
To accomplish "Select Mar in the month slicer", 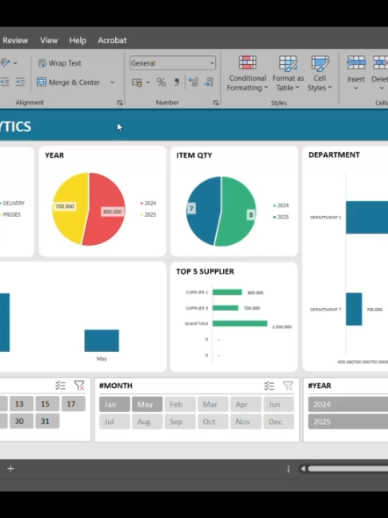I will tap(213, 404).
